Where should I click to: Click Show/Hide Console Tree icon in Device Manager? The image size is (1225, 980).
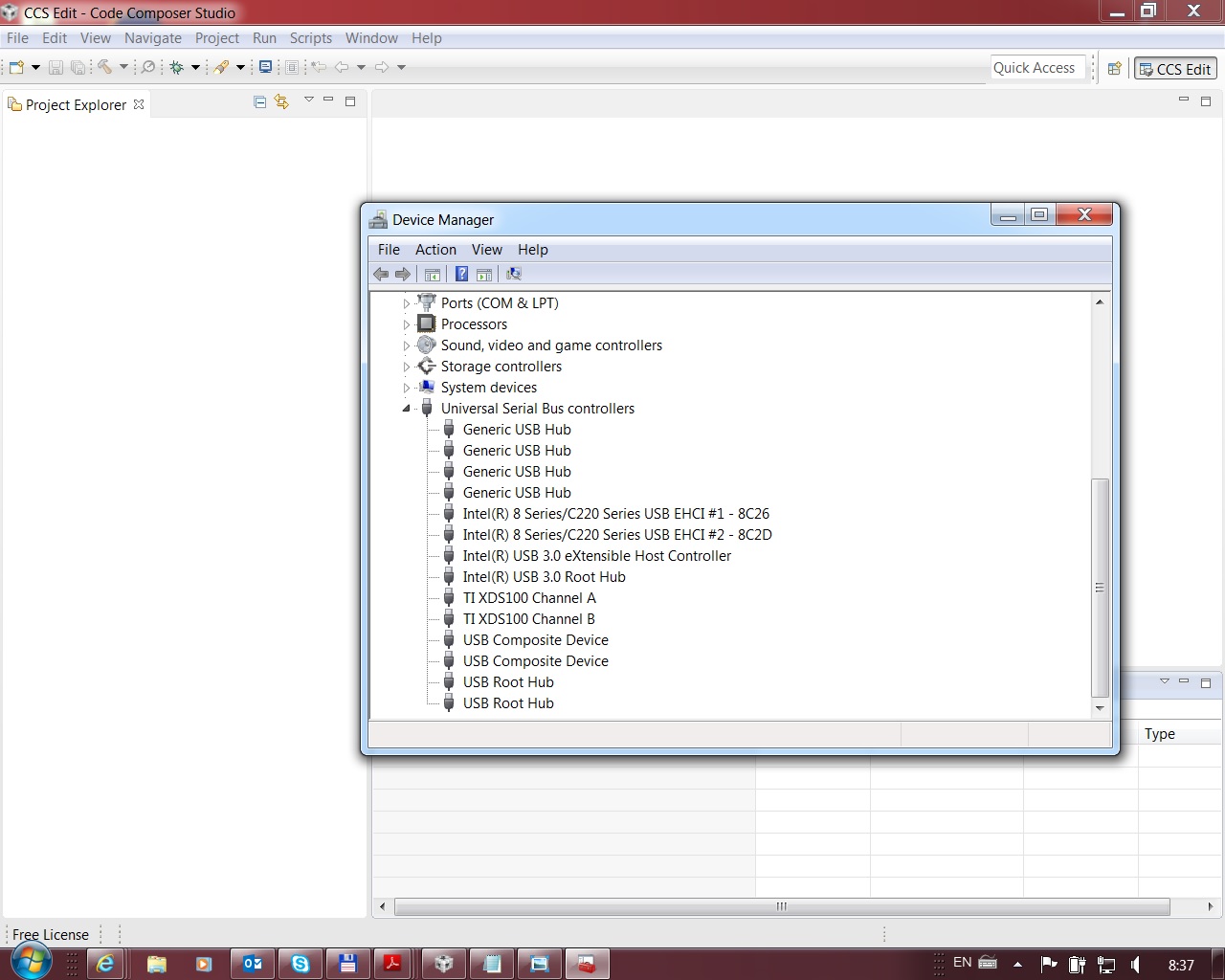click(x=433, y=275)
